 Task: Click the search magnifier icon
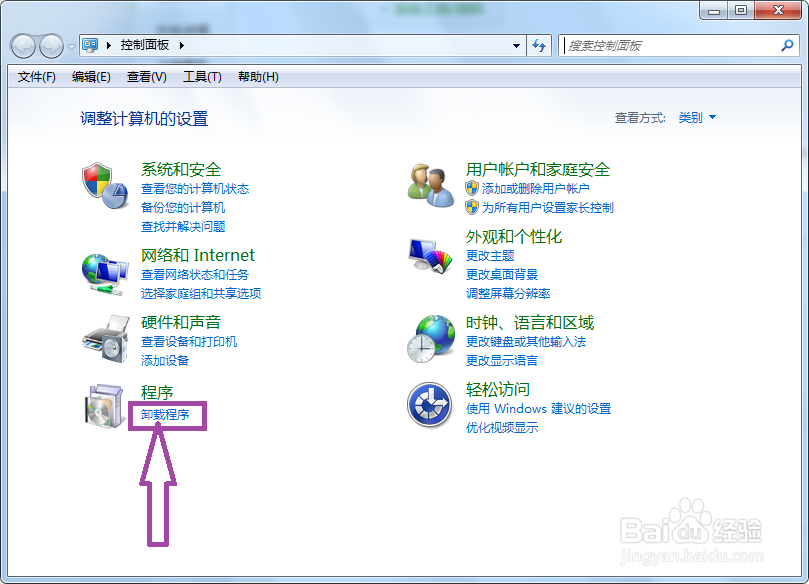[787, 45]
